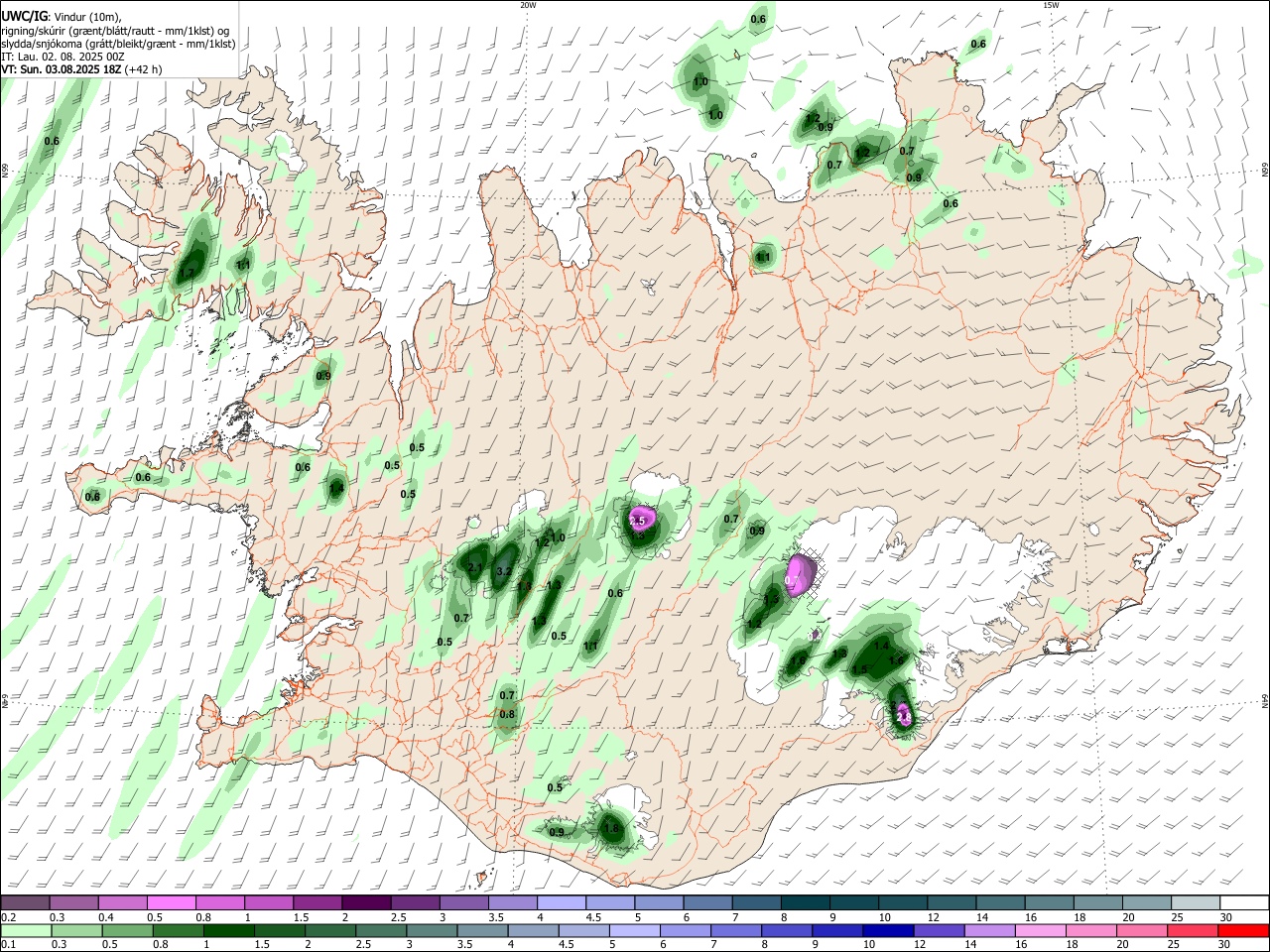Click the valid time 'VT: Sun. 03.08.2025 18Z'

pyautogui.click(x=62, y=69)
